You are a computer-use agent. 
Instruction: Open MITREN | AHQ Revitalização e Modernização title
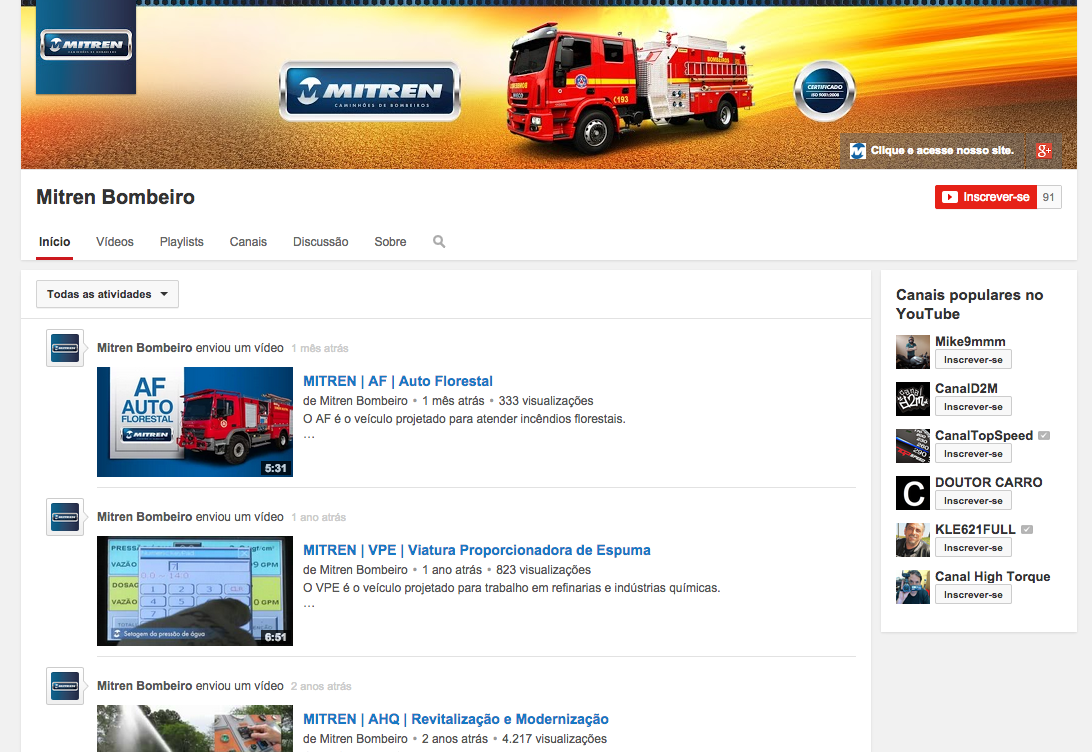pyautogui.click(x=455, y=719)
